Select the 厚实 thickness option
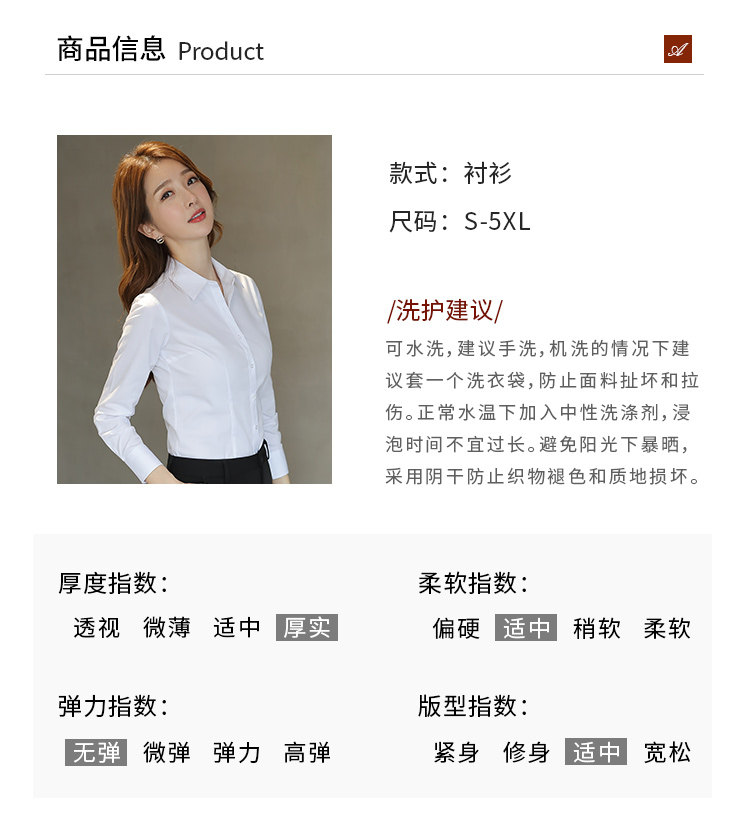Screen dimensions: 750x823 (307, 627)
